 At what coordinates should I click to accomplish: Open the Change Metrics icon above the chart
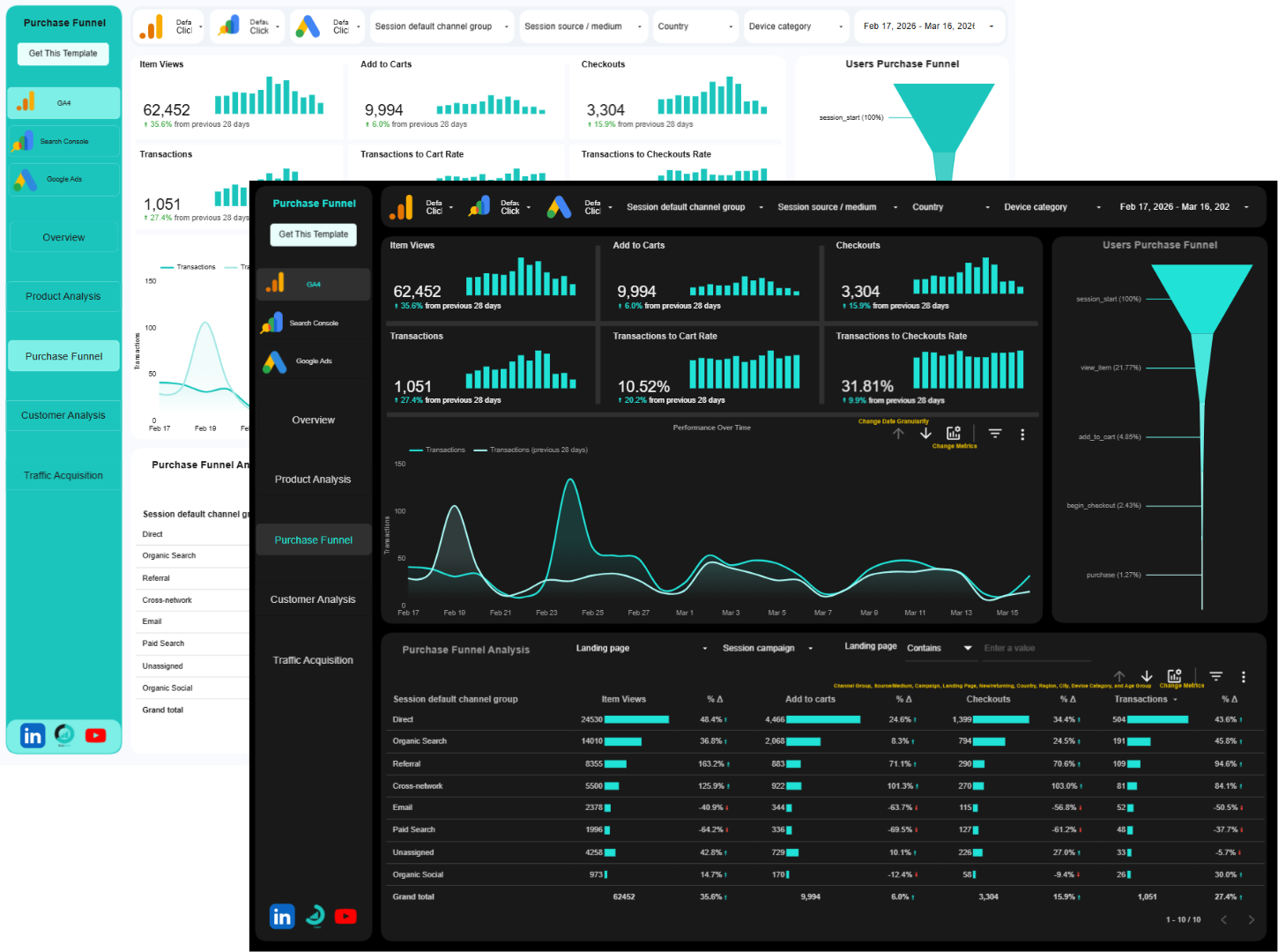(953, 433)
